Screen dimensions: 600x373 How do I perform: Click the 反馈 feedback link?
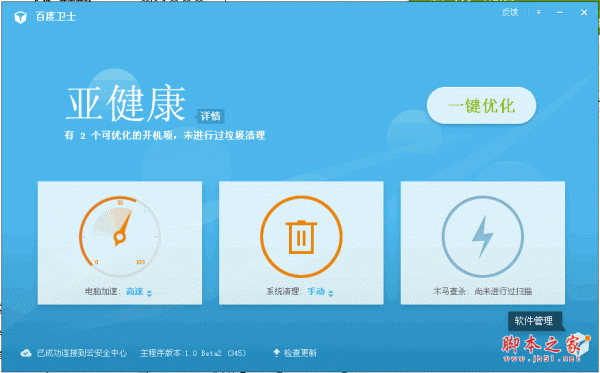coord(510,13)
